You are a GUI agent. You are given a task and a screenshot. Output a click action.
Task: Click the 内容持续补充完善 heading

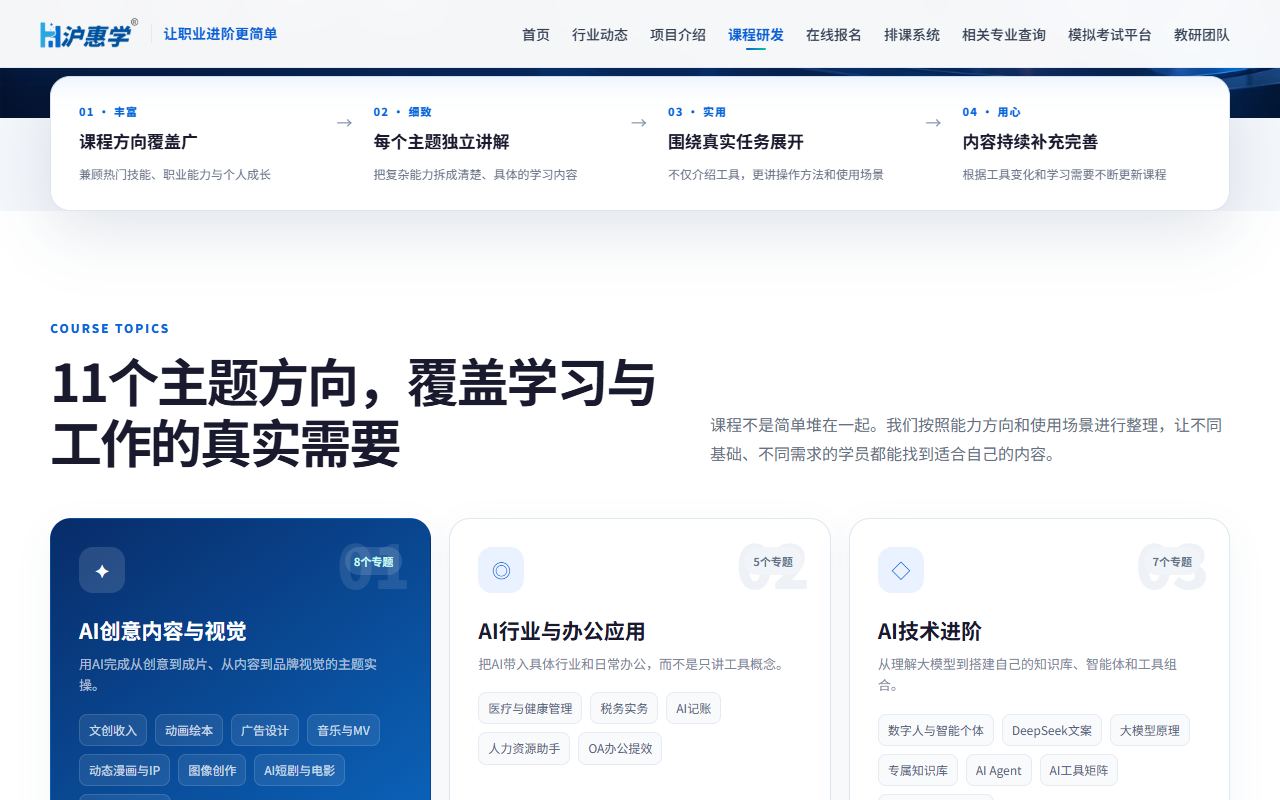(1030, 142)
